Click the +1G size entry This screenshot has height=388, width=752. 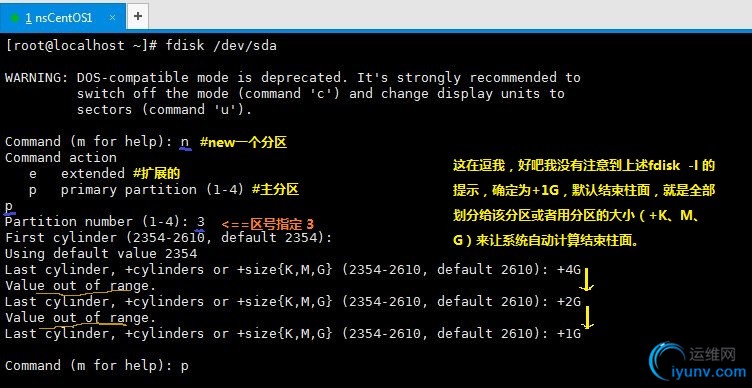click(x=569, y=334)
